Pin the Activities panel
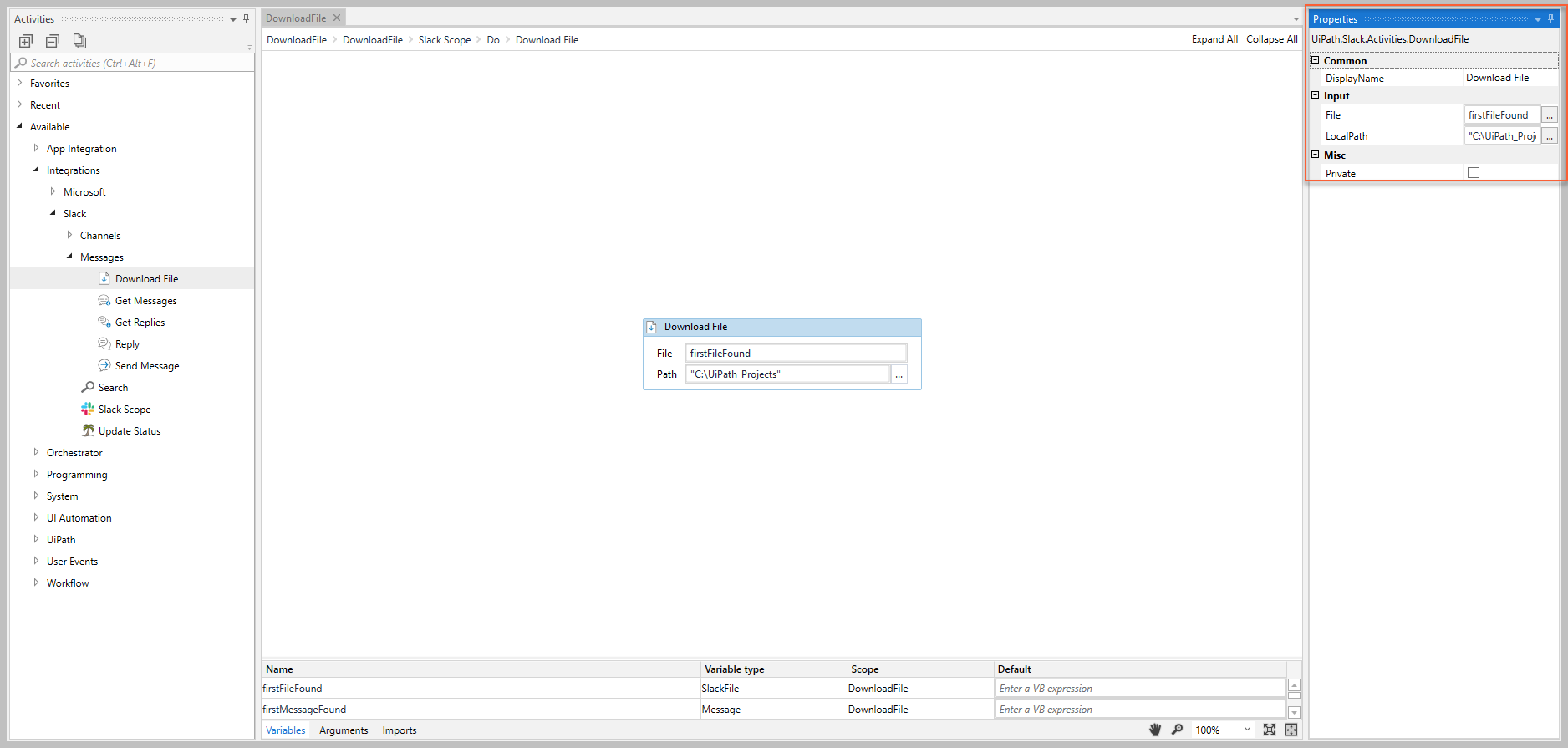This screenshot has width=1568, height=748. click(247, 18)
